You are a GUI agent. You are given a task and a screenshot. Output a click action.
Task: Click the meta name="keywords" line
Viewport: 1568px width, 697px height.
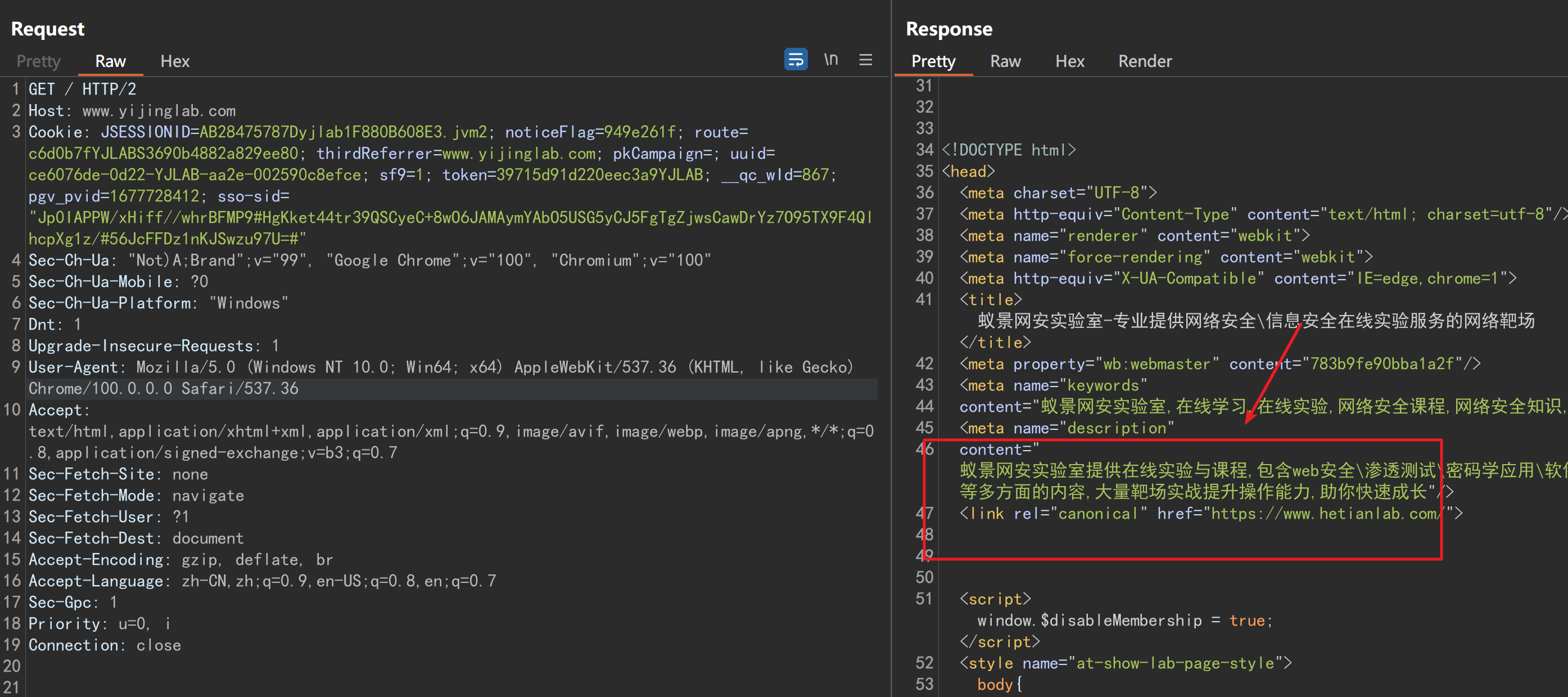point(1053,385)
